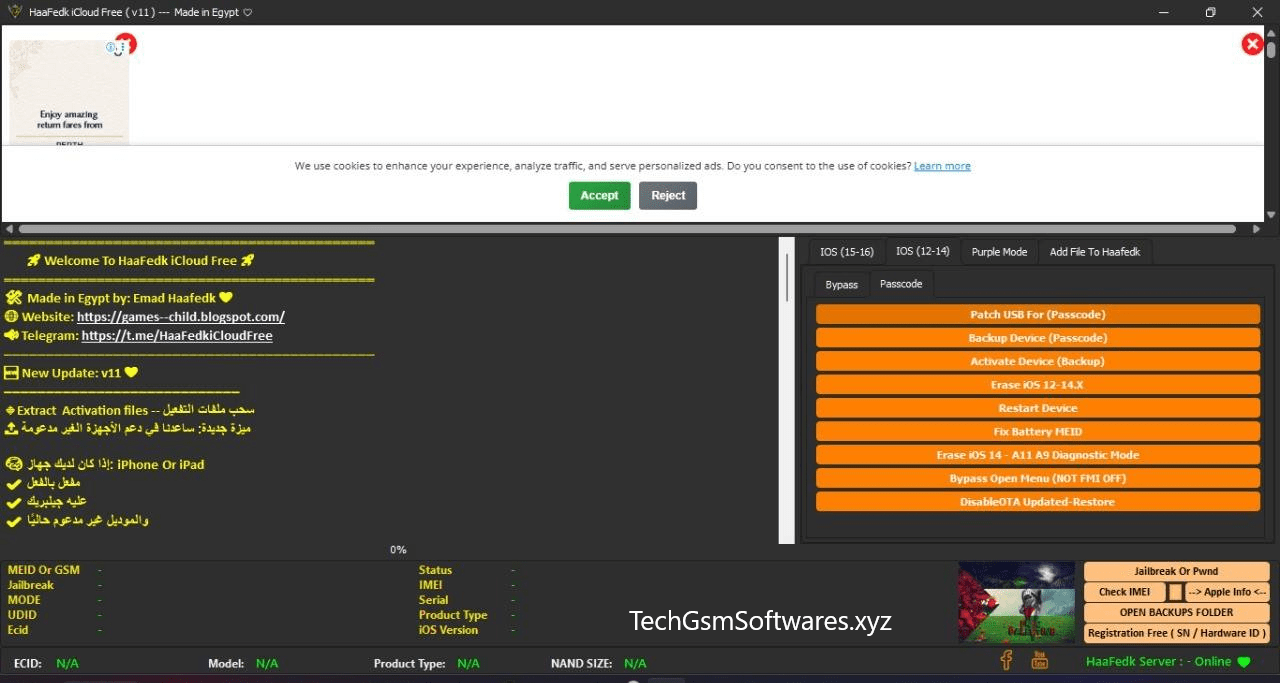
Task: Click Erase iOS 14 - A11 A9 Diagnostic Mode
Action: [1038, 455]
